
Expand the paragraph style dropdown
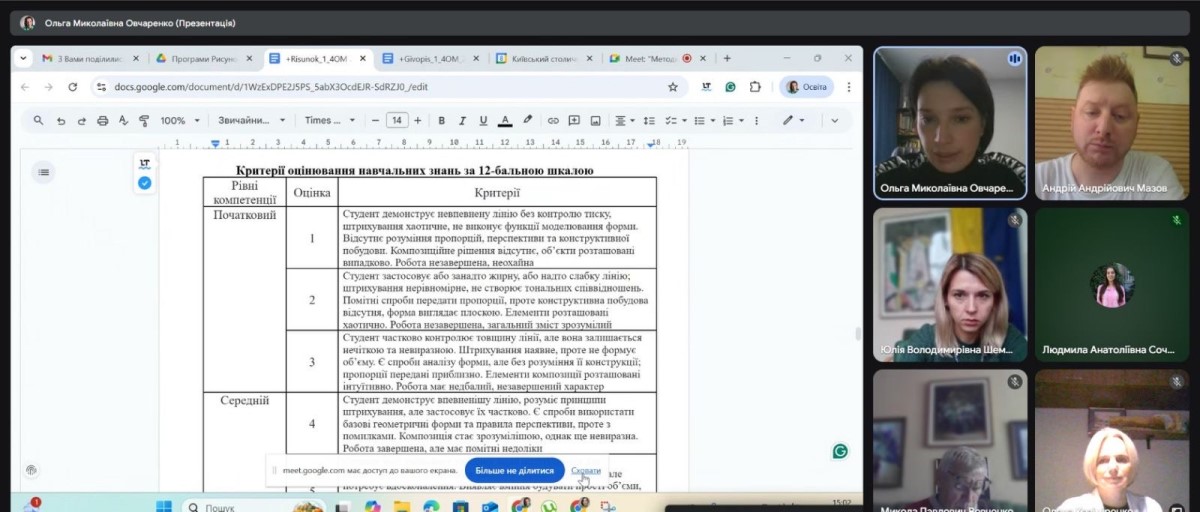251,121
